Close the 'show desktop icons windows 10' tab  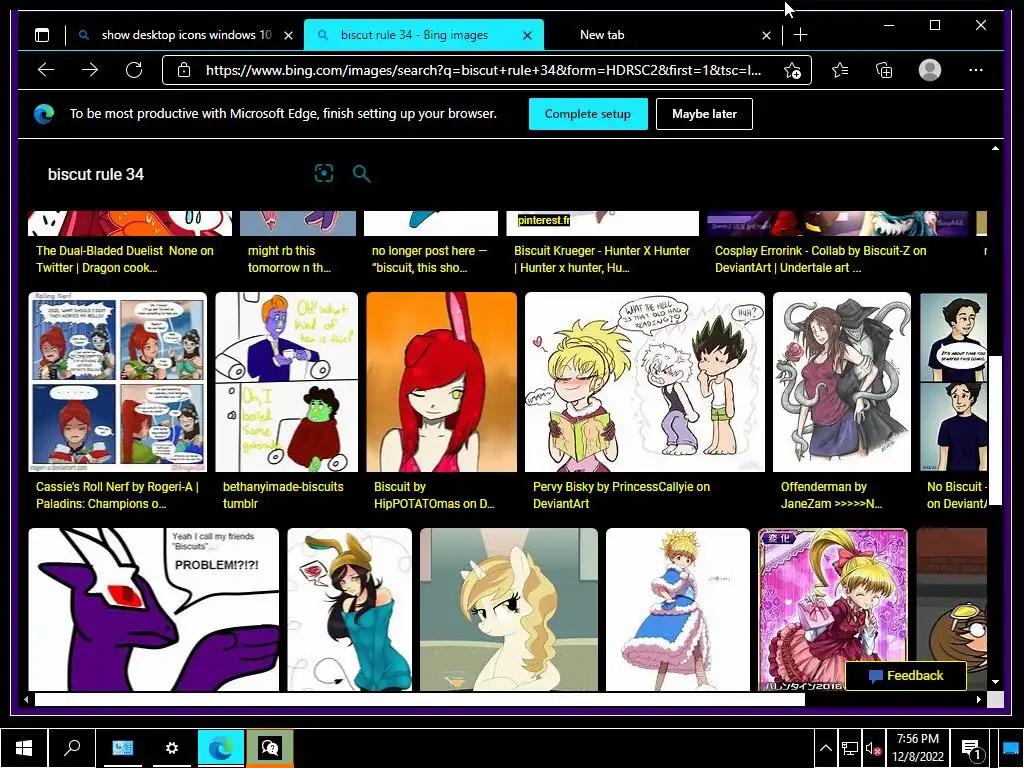point(289,35)
